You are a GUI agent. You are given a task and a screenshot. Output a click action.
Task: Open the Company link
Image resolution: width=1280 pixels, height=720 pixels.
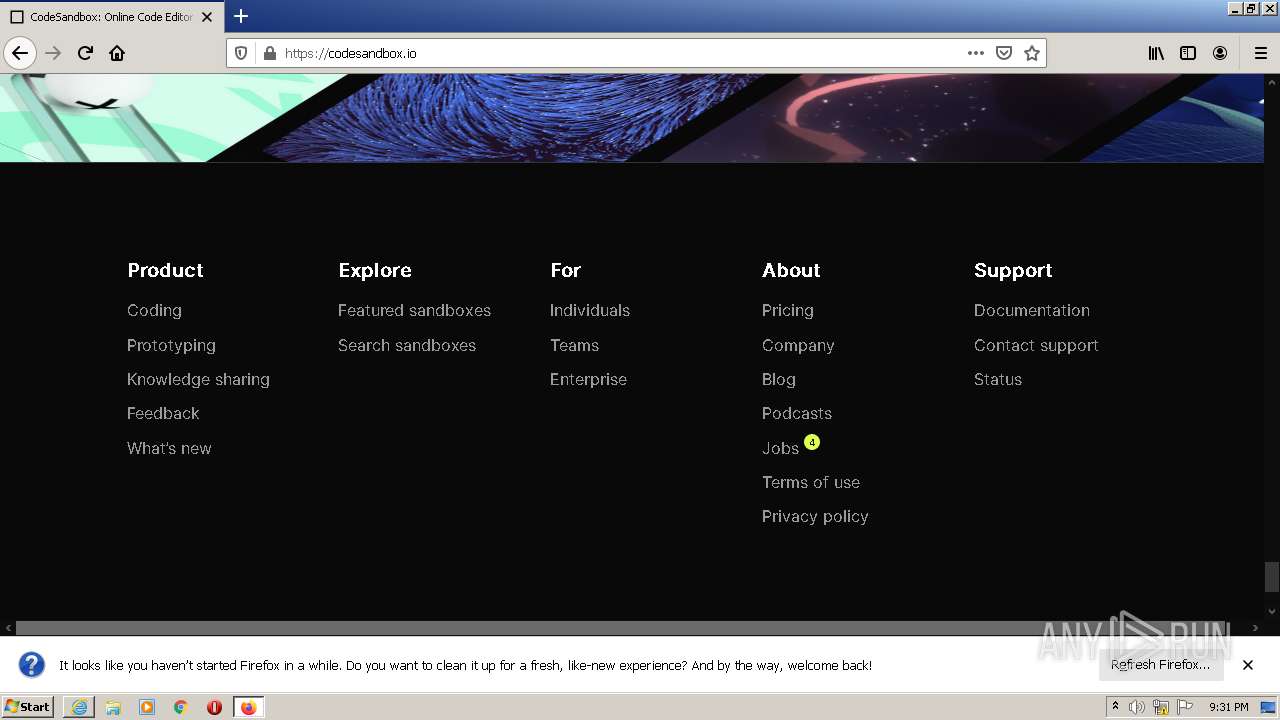tap(798, 345)
